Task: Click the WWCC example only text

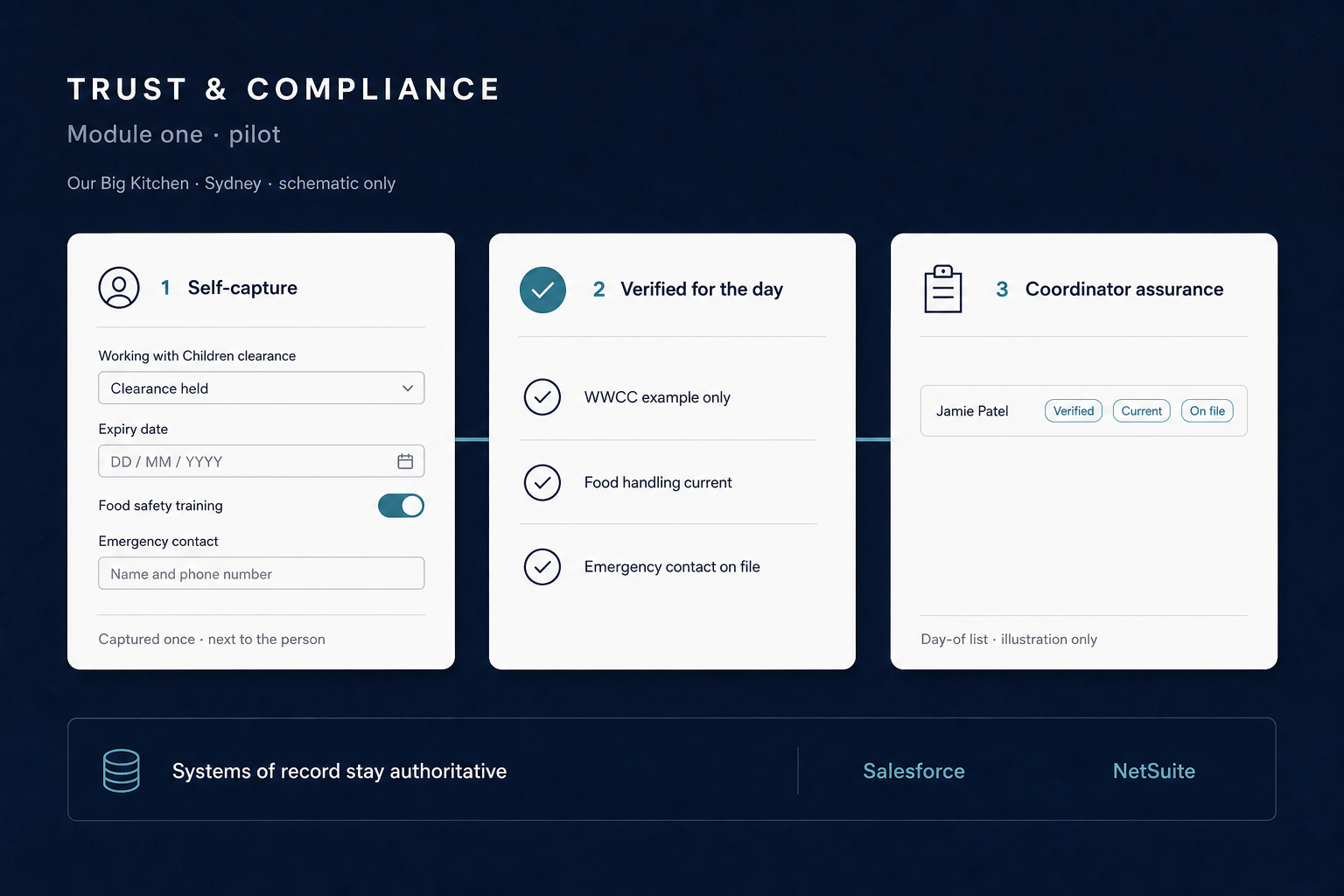Action: point(657,397)
